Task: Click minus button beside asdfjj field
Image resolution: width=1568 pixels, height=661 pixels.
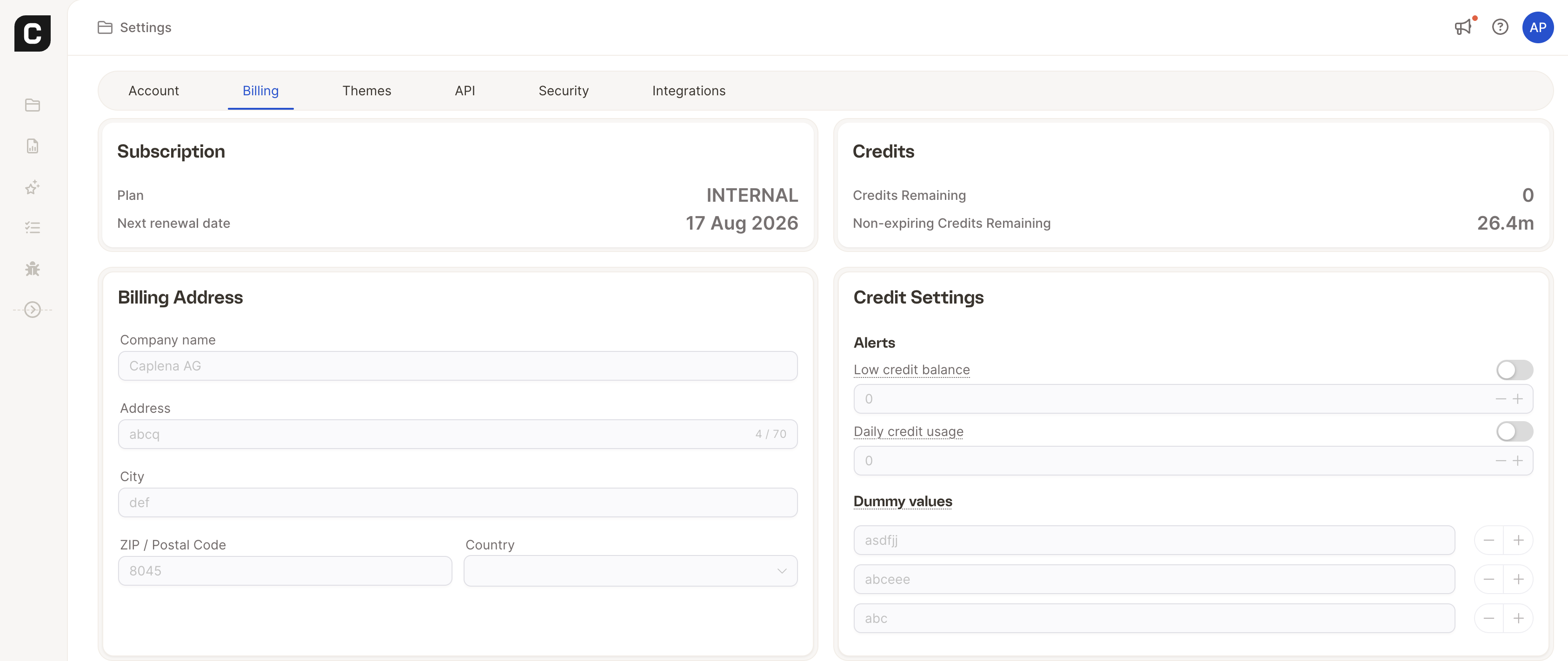Action: [x=1489, y=541]
